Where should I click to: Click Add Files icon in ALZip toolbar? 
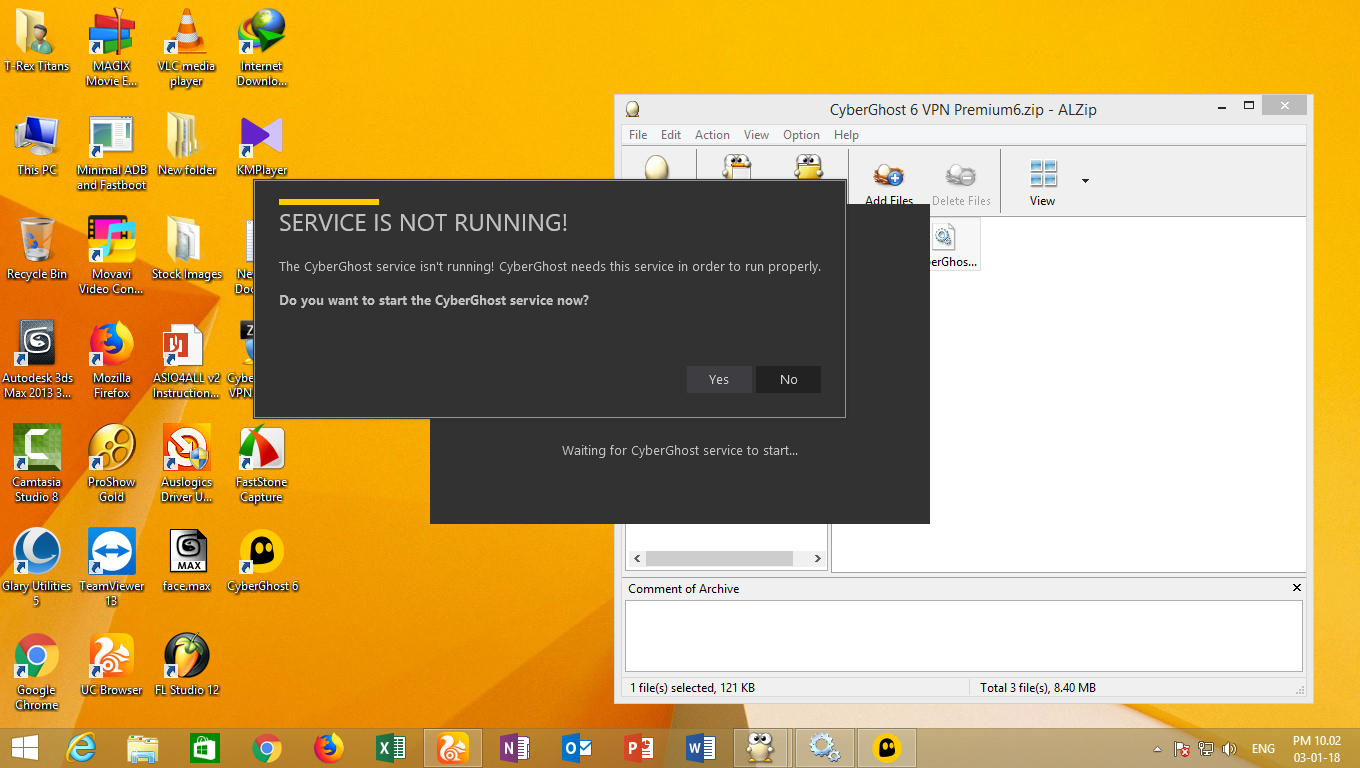[x=888, y=182]
